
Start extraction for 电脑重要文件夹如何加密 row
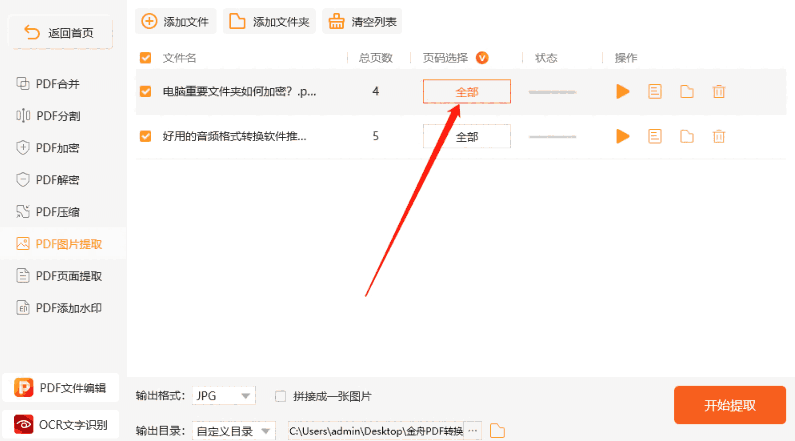click(x=623, y=92)
